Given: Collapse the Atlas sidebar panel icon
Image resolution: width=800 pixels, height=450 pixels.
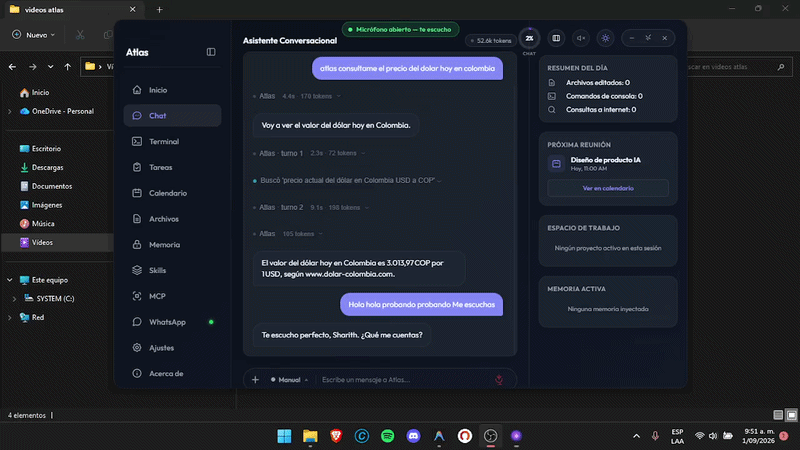Looking at the screenshot, I should [x=211, y=52].
